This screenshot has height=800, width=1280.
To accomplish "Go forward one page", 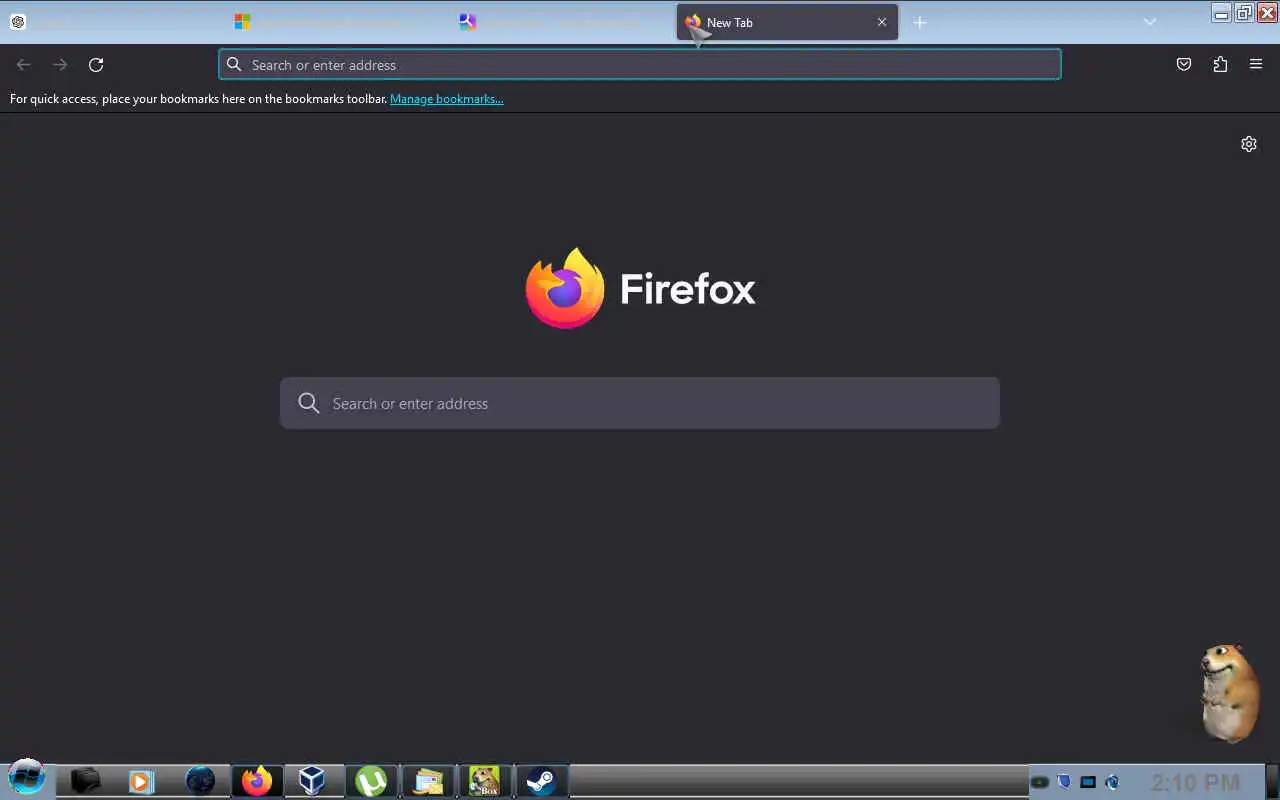I will tap(60, 65).
